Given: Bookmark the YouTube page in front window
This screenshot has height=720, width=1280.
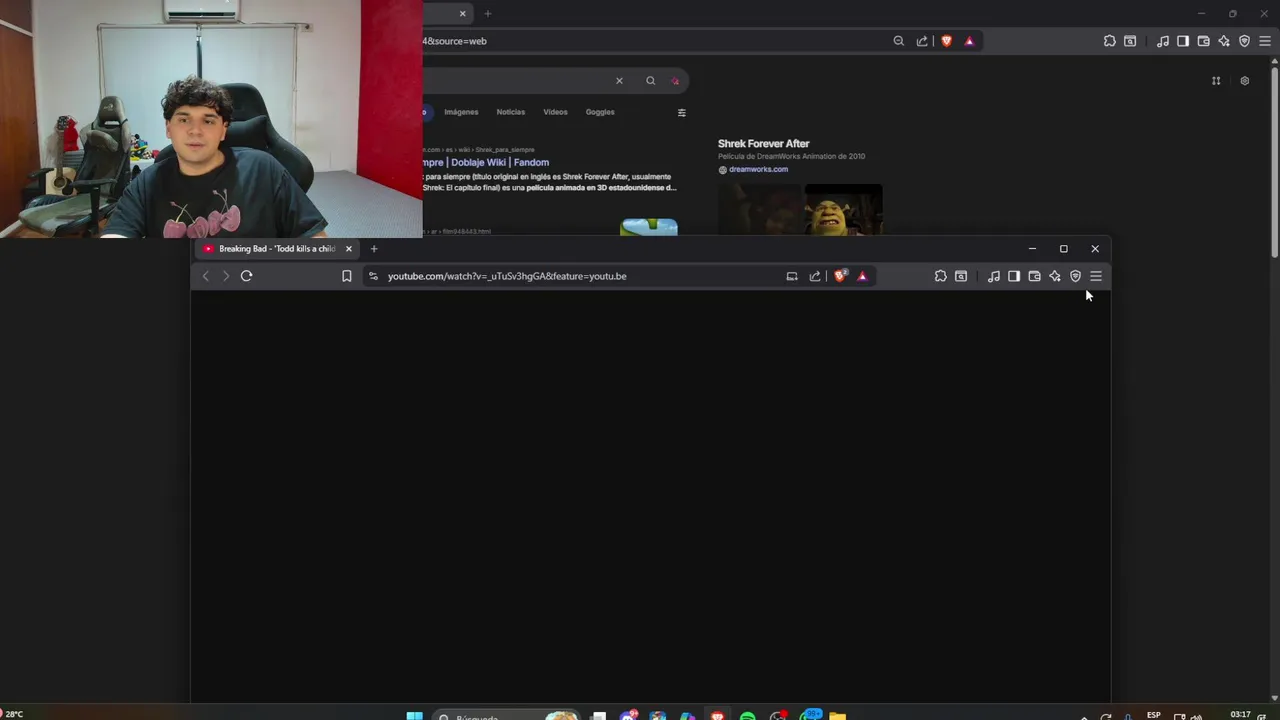Looking at the screenshot, I should click(x=347, y=276).
